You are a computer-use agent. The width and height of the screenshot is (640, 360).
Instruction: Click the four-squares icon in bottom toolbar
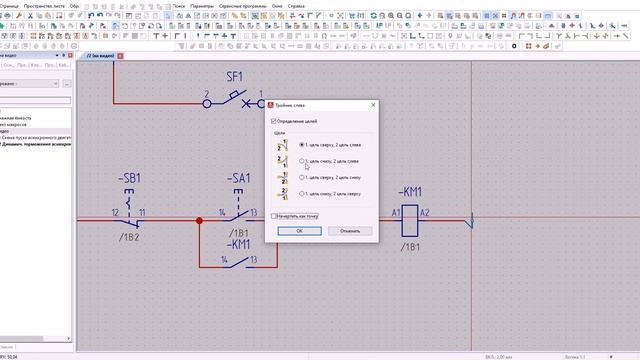point(529,46)
